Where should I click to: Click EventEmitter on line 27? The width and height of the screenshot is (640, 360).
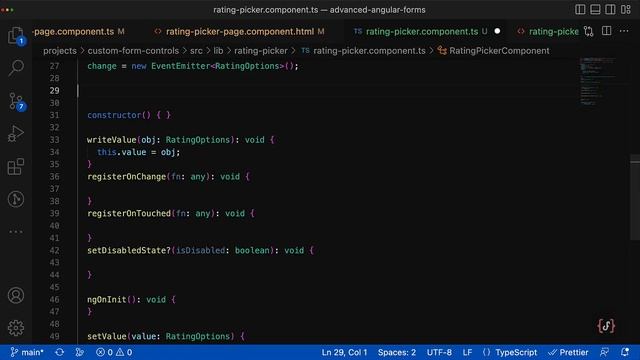click(180, 66)
